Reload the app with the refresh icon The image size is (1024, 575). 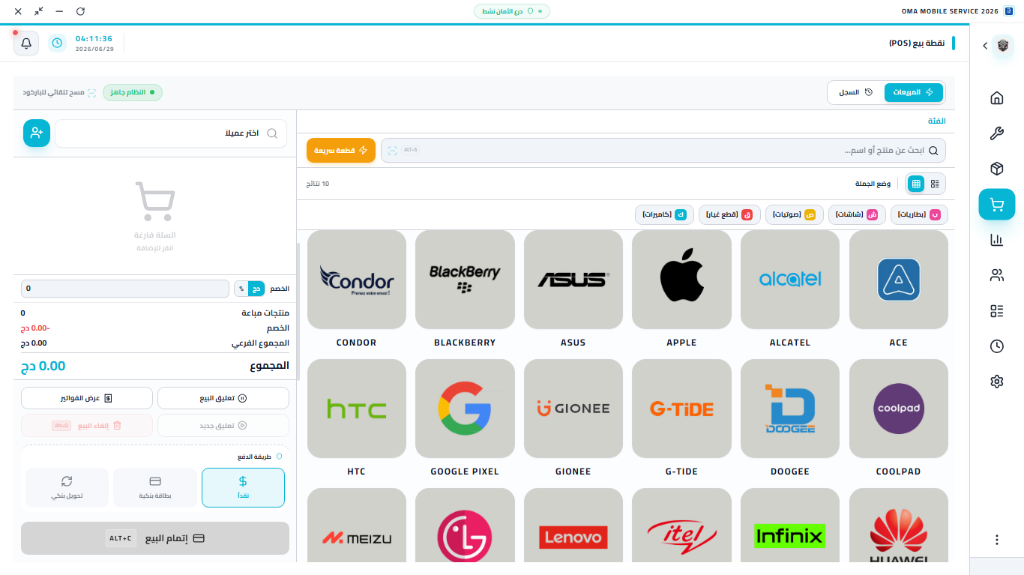80,11
